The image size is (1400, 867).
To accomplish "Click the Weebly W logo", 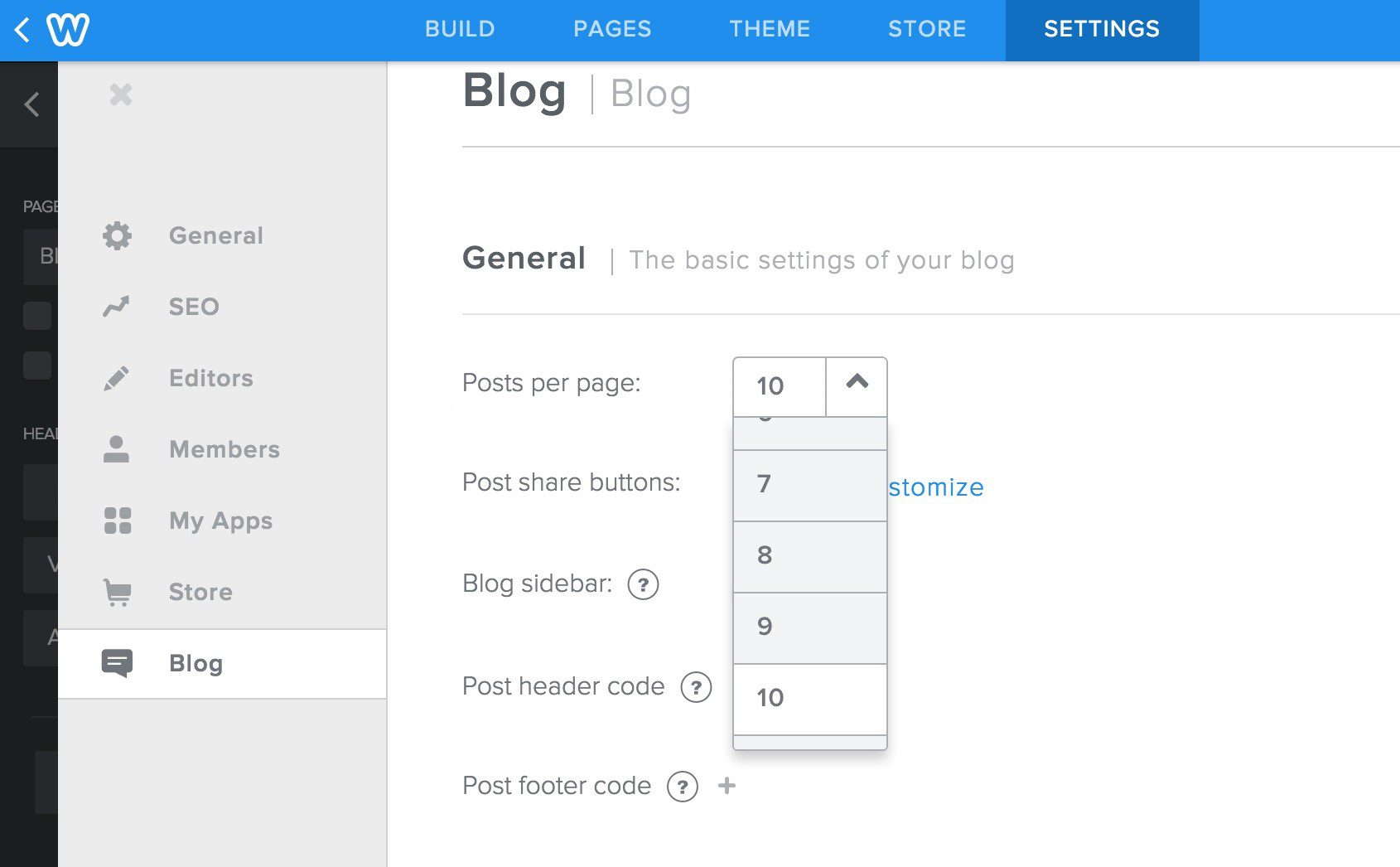I will click(x=69, y=30).
